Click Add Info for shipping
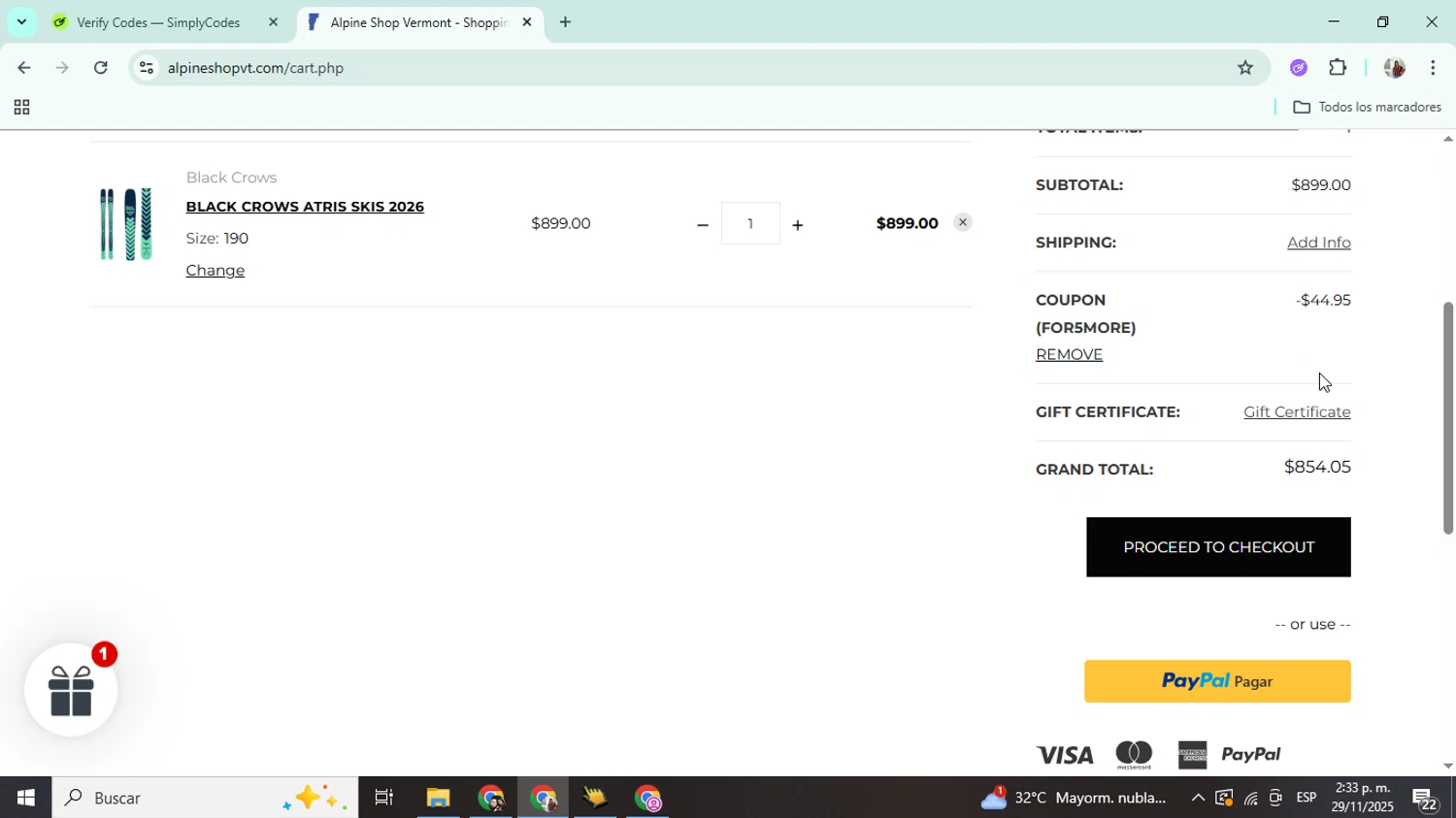Viewport: 1456px width, 818px height. [1318, 242]
